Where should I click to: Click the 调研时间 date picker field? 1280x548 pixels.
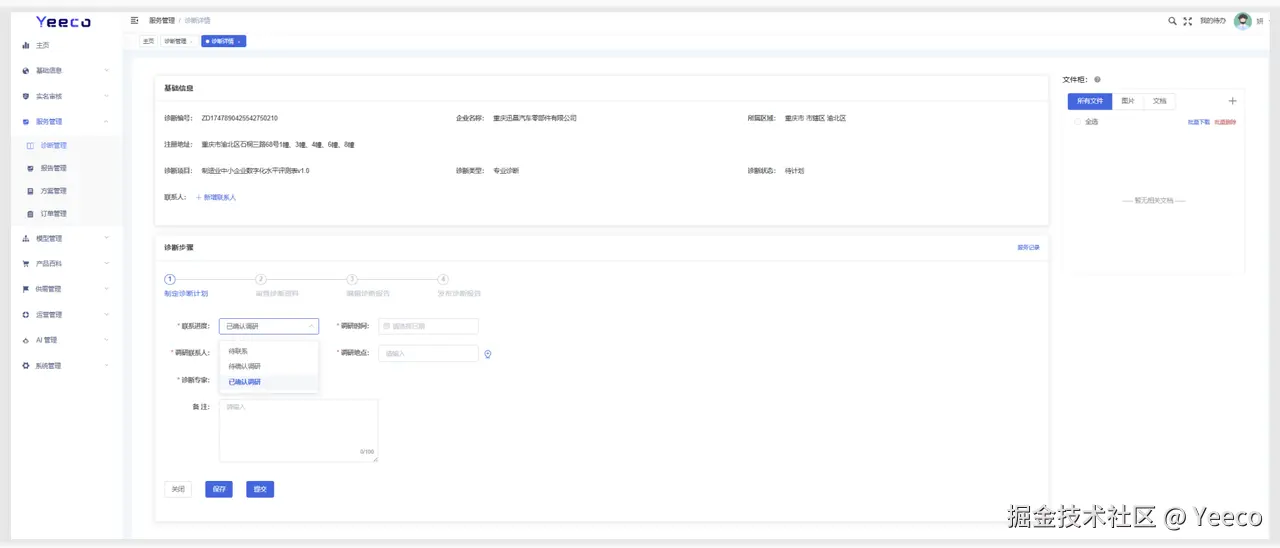click(428, 326)
